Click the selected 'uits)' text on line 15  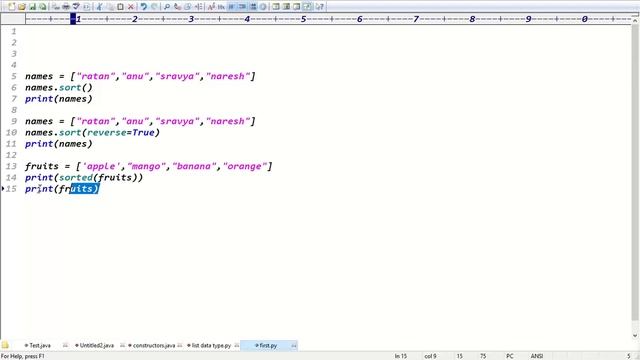click(84, 189)
